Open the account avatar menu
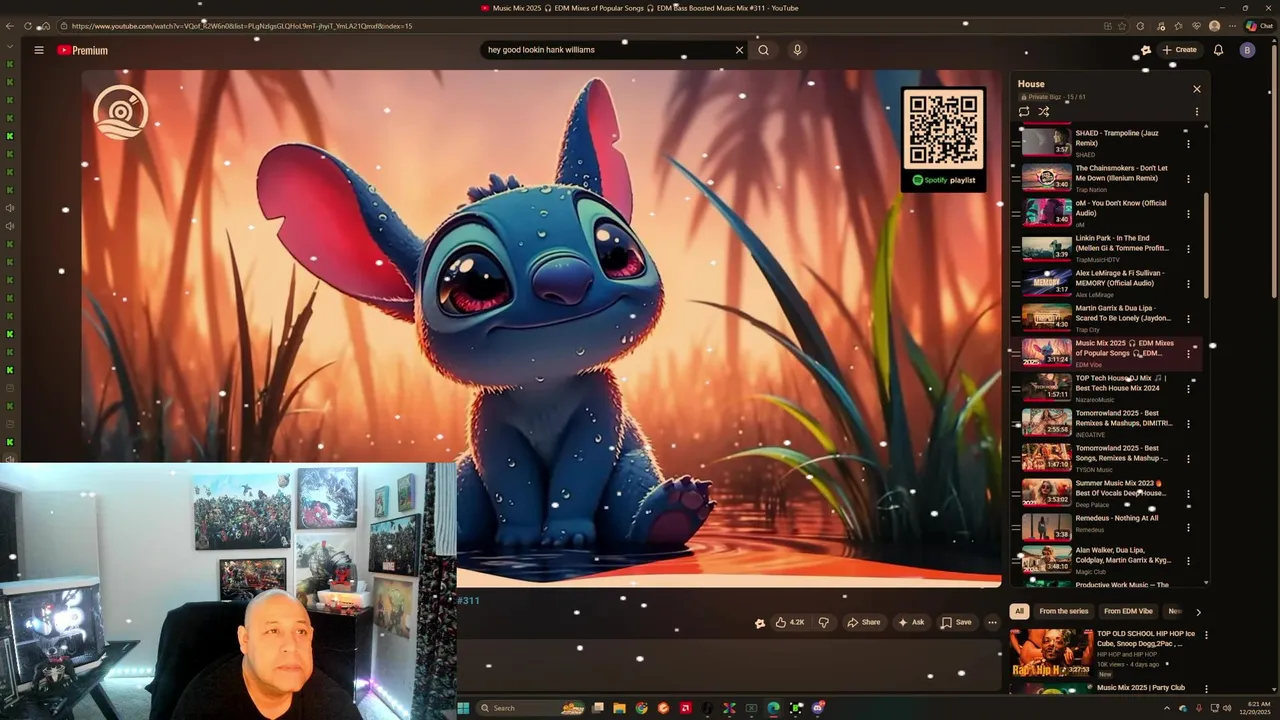 click(x=1247, y=50)
